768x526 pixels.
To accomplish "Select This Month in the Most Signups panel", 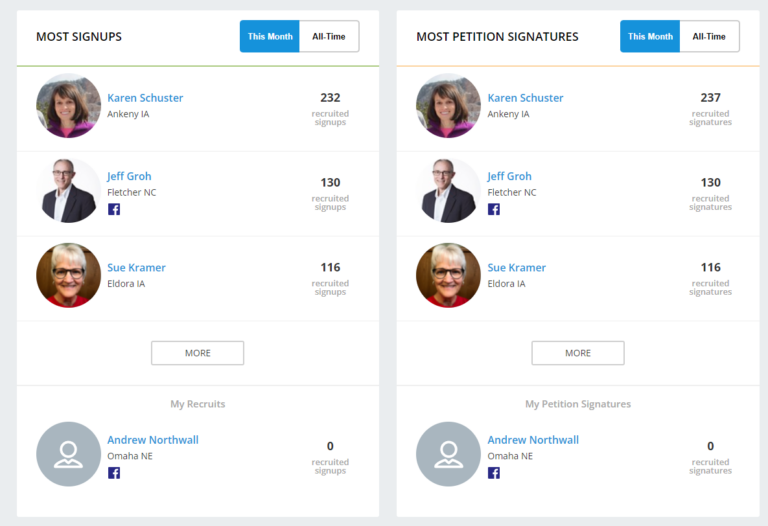I will coord(270,36).
